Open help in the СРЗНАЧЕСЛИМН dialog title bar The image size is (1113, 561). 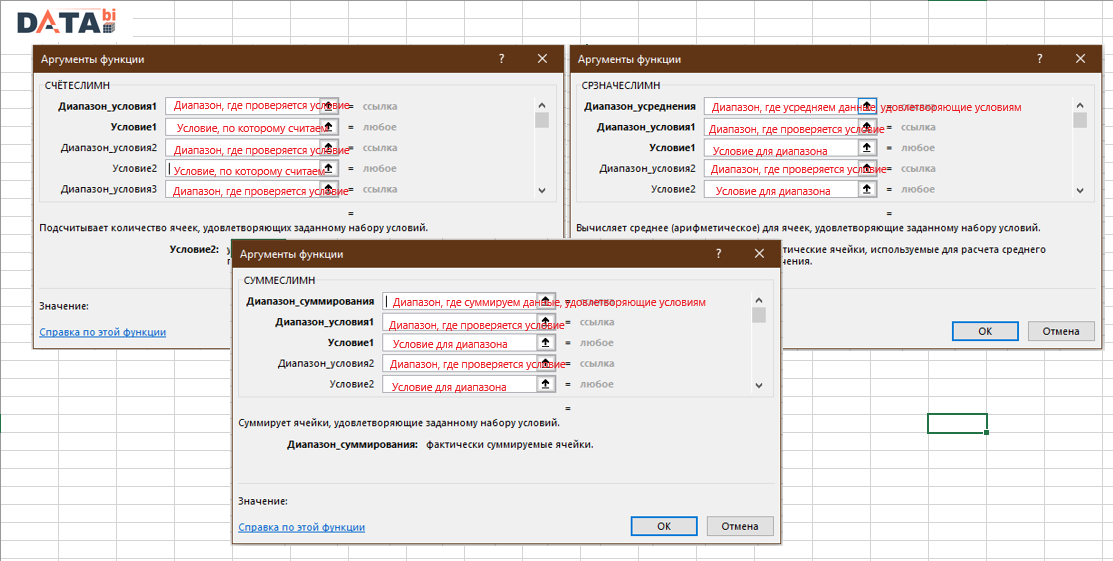pyautogui.click(x=1040, y=59)
